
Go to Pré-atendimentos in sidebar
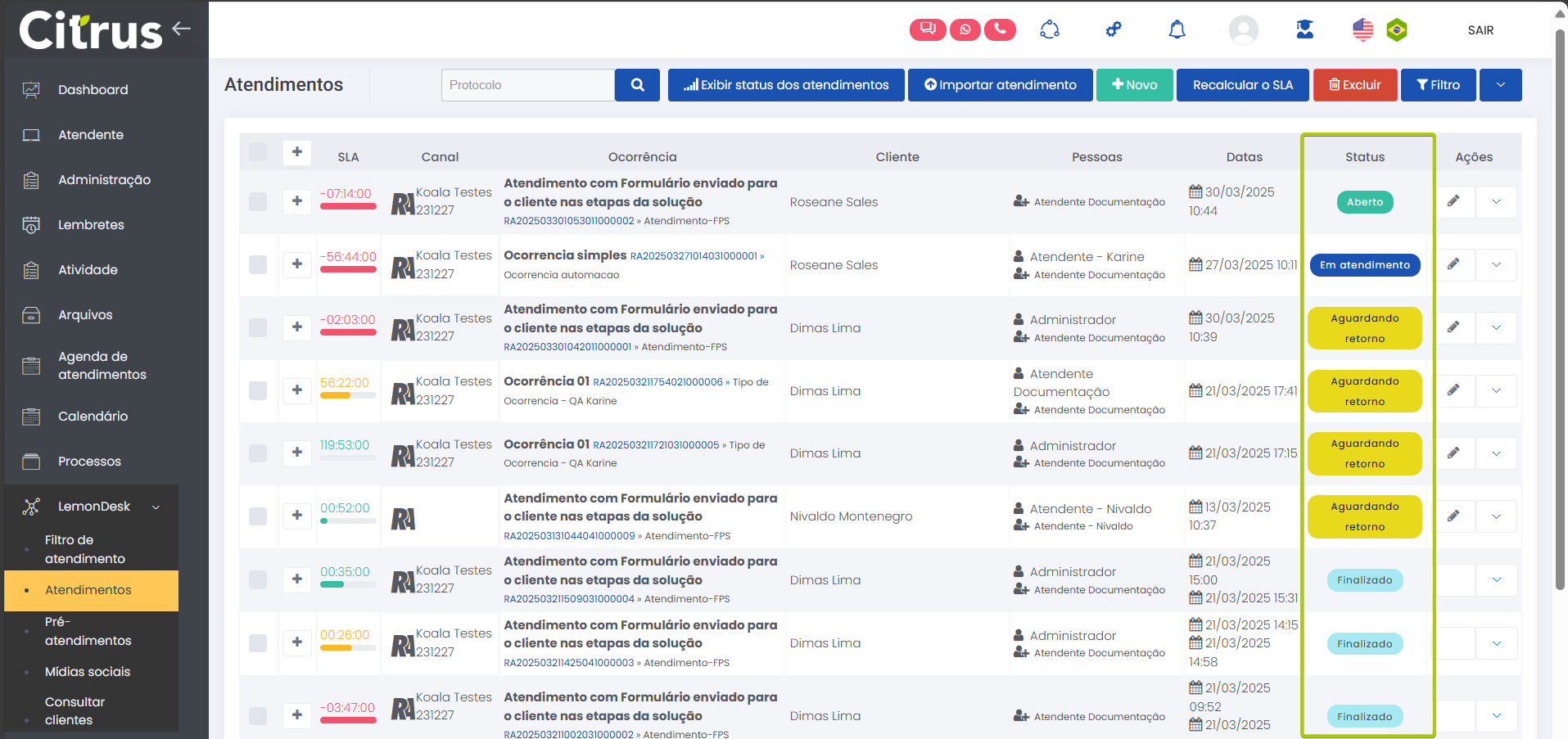[88, 631]
